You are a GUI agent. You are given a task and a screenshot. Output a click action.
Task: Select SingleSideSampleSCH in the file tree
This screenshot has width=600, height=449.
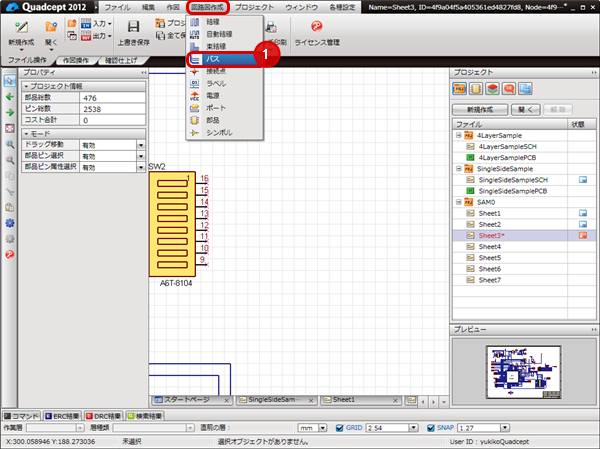pyautogui.click(x=513, y=180)
